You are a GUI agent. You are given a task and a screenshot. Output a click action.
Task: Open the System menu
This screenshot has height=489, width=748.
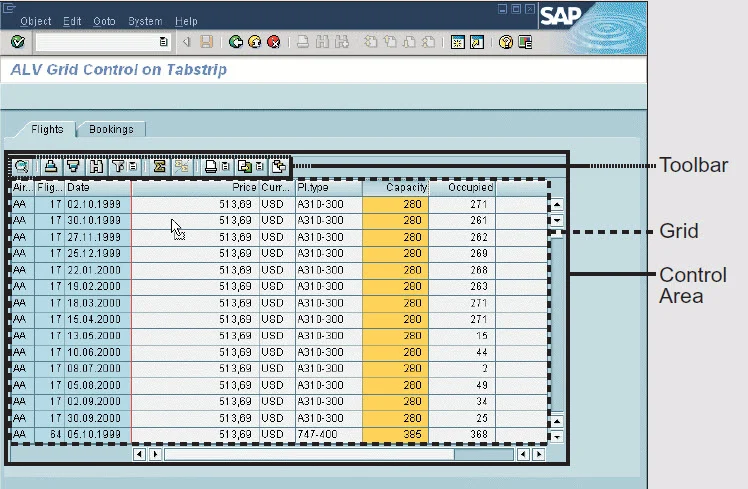click(x=145, y=21)
